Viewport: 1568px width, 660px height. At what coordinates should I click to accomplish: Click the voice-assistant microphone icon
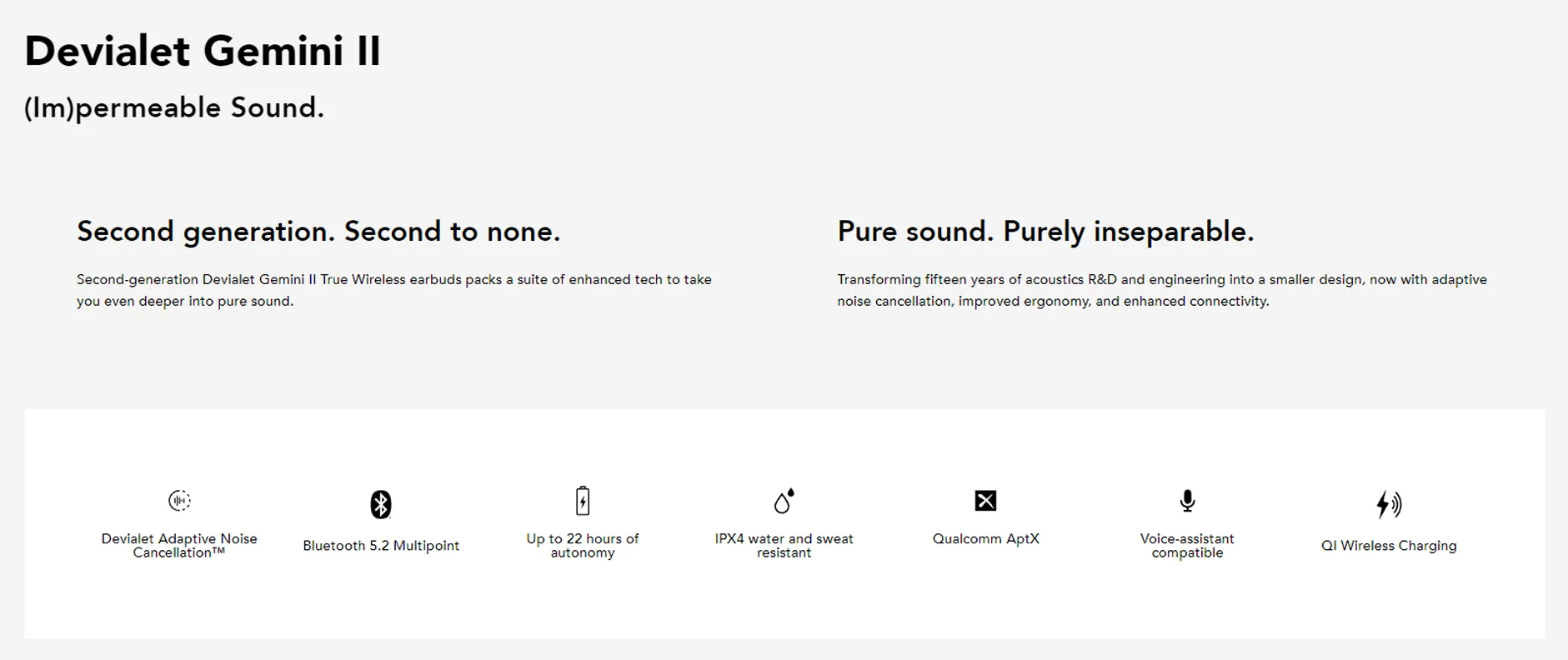1187,500
